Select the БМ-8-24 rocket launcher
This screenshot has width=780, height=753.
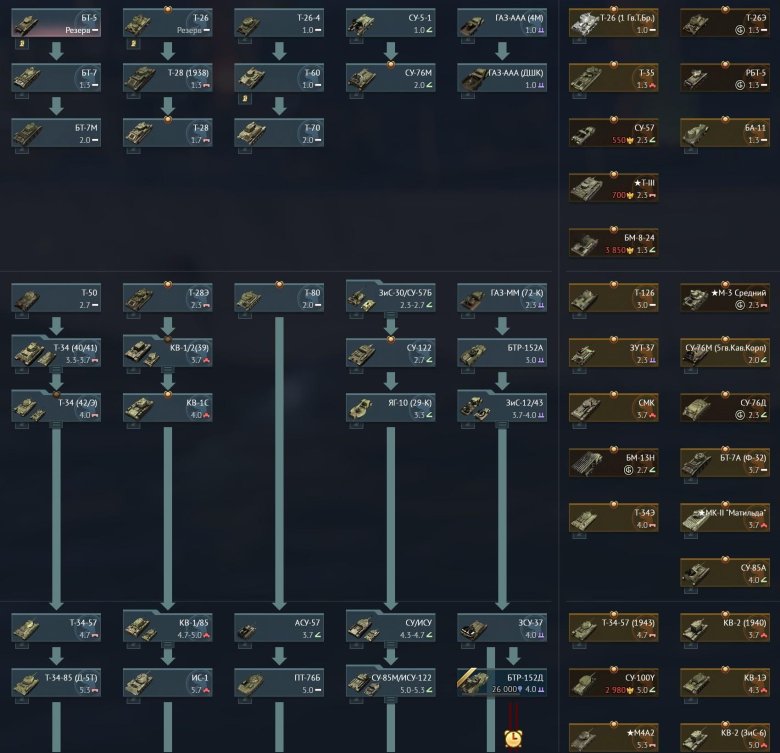click(x=613, y=243)
